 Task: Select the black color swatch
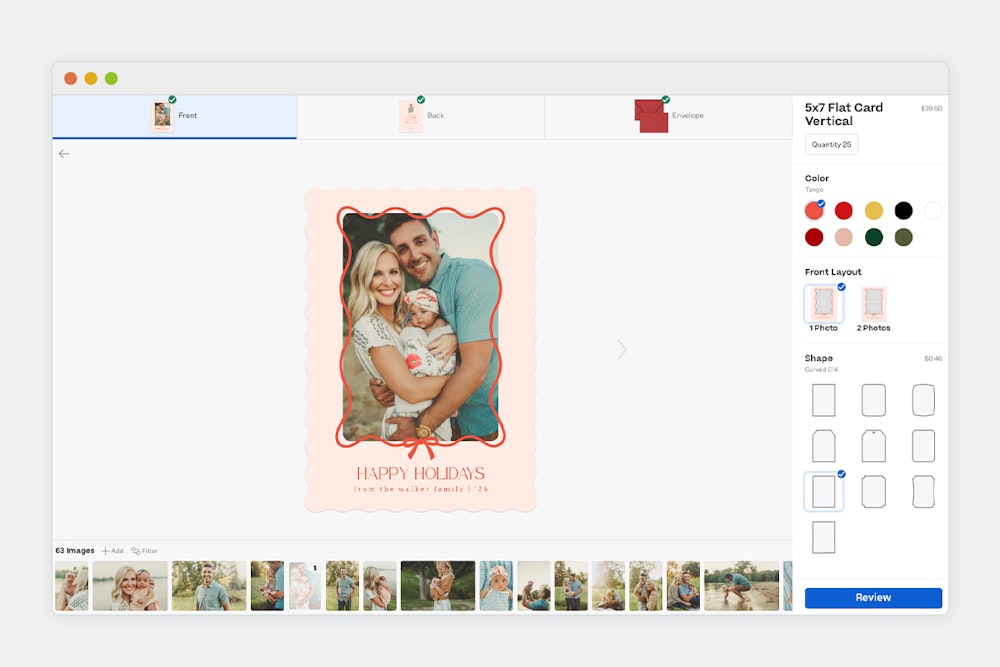coord(903,211)
